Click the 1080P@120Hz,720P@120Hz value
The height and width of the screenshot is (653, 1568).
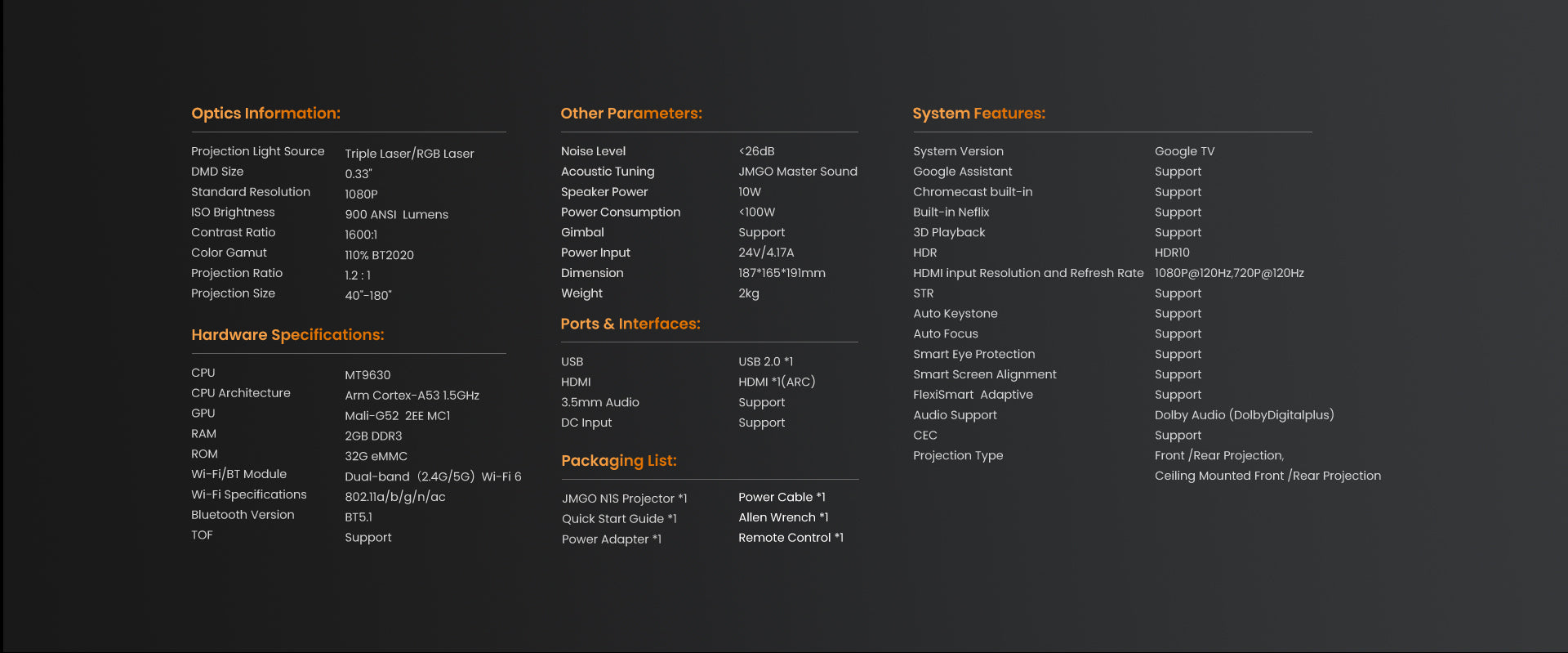click(1228, 273)
